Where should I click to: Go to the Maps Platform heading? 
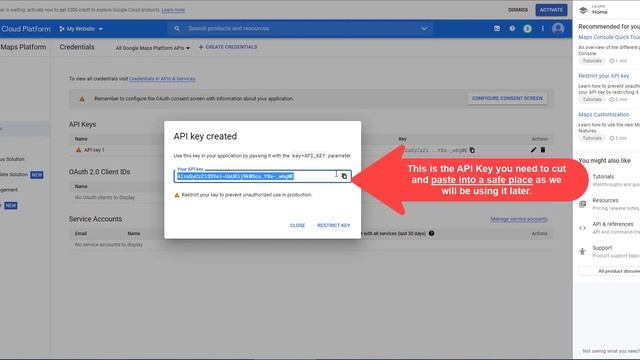pos(23,47)
